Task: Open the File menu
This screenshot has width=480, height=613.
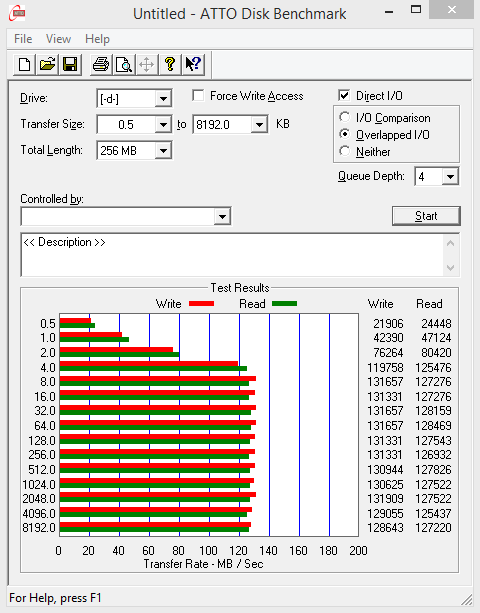Action: pos(23,39)
